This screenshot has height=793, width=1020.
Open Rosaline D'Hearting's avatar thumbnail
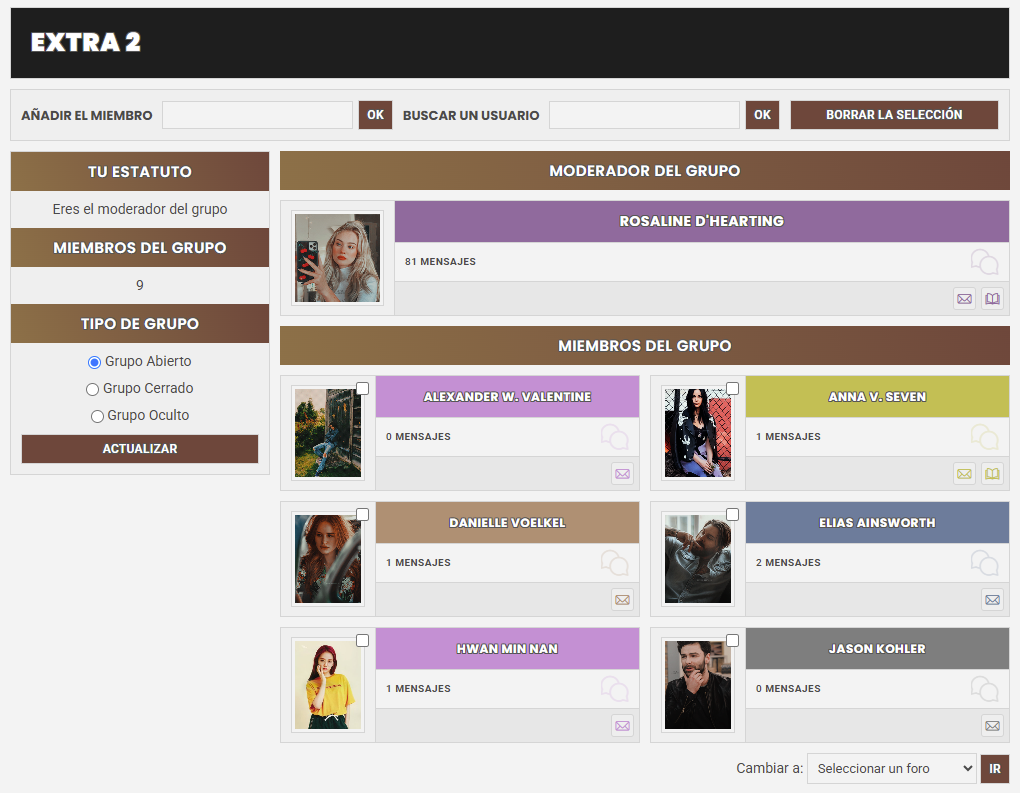tap(338, 258)
